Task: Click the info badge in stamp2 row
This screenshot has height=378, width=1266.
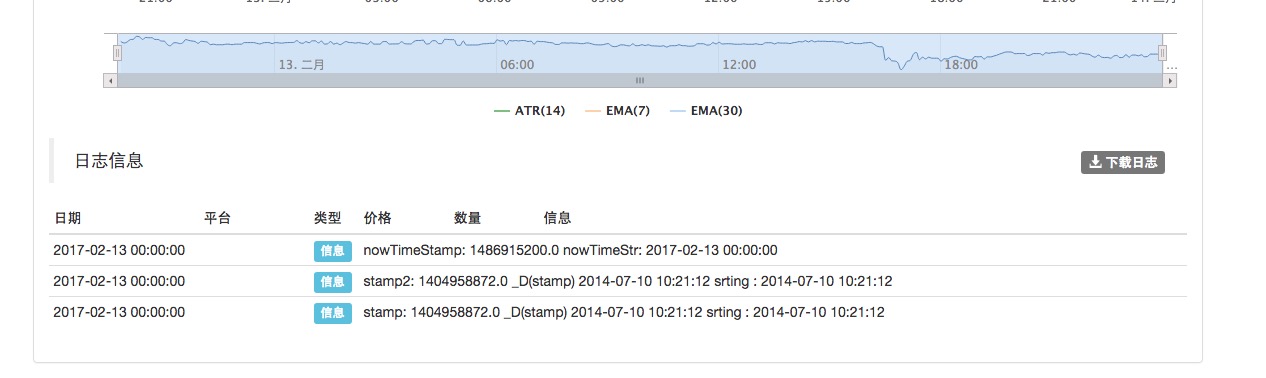Action: coord(332,282)
